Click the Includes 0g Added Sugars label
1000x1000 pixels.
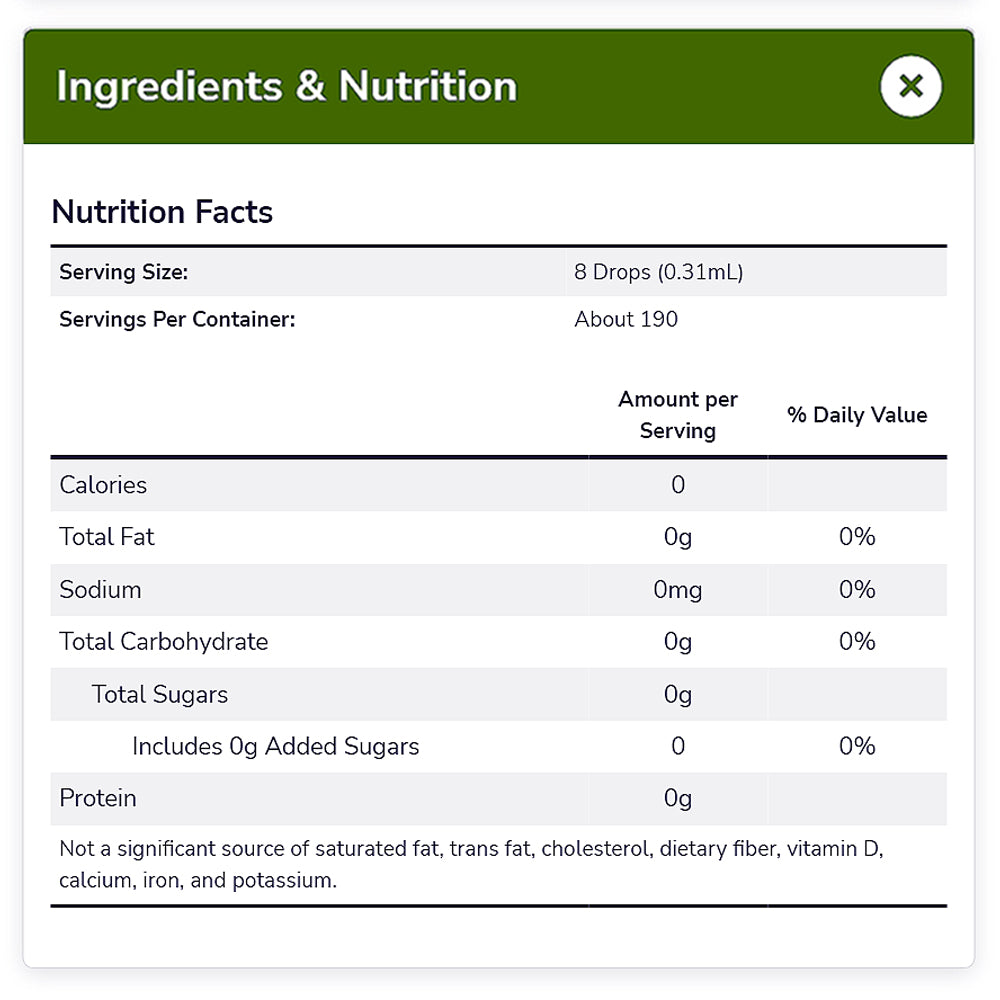tap(275, 746)
